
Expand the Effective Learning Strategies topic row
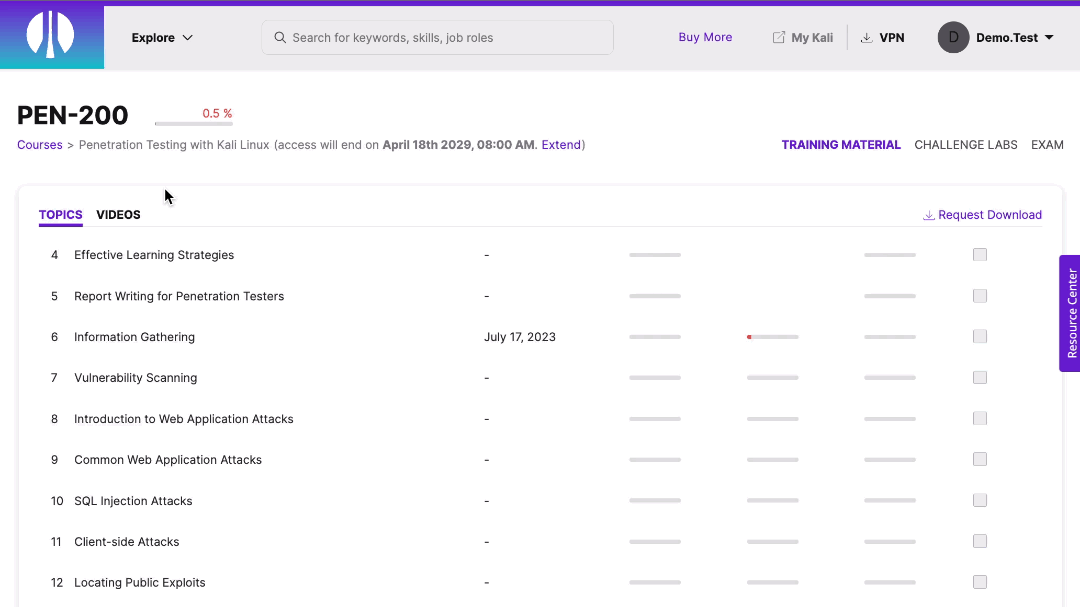(x=154, y=255)
